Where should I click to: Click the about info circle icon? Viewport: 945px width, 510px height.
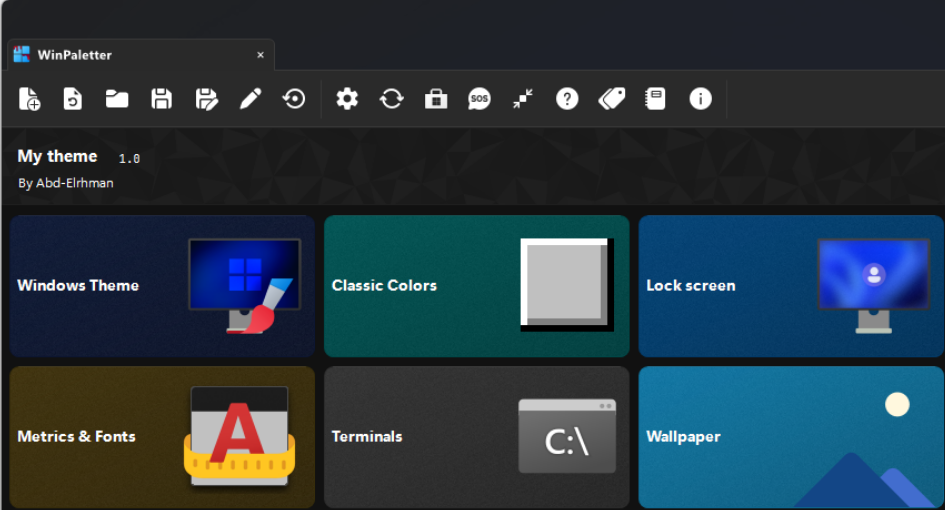click(x=700, y=98)
